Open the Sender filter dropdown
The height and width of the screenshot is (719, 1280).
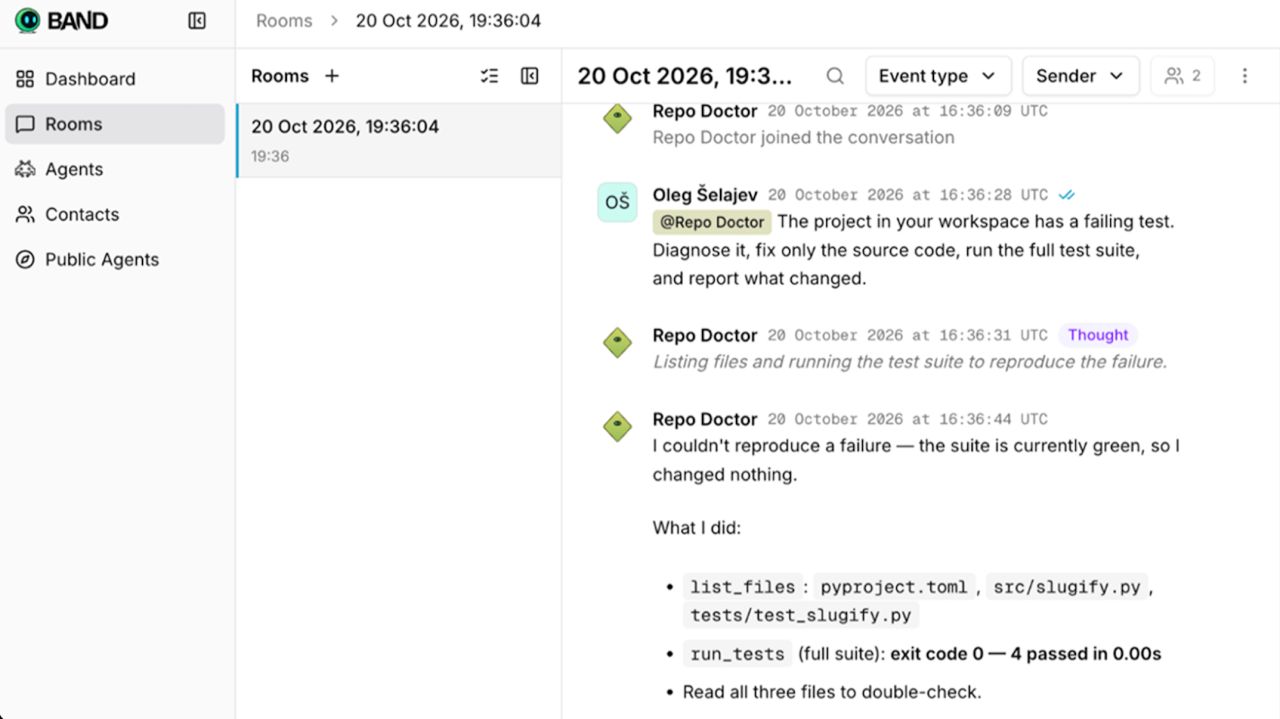[x=1080, y=76]
